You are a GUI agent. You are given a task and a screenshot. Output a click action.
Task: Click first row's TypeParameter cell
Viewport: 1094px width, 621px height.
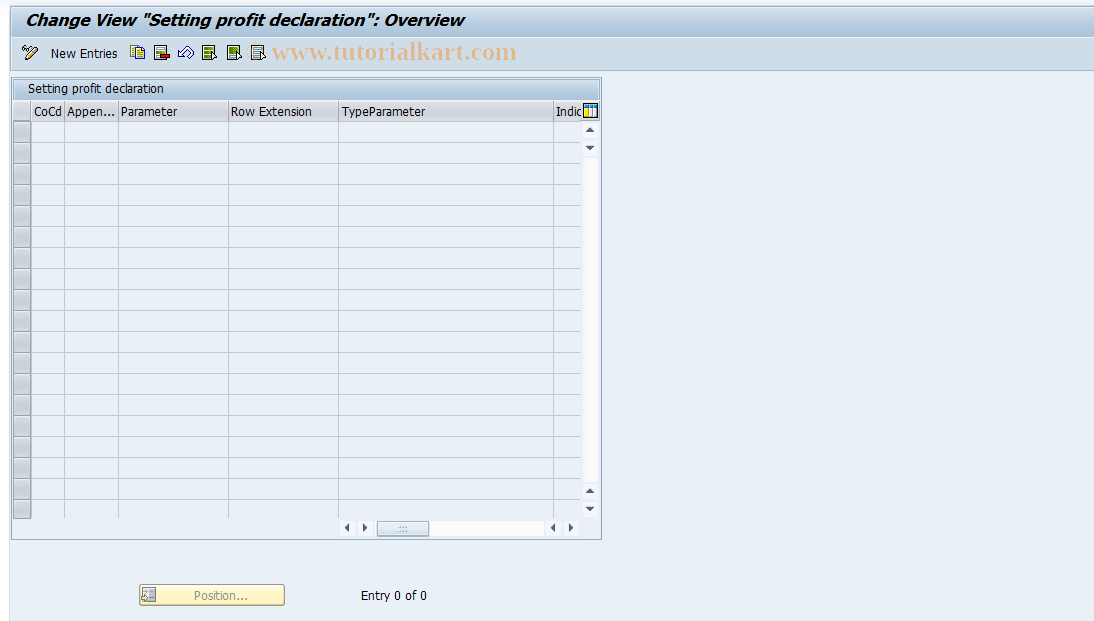point(446,133)
